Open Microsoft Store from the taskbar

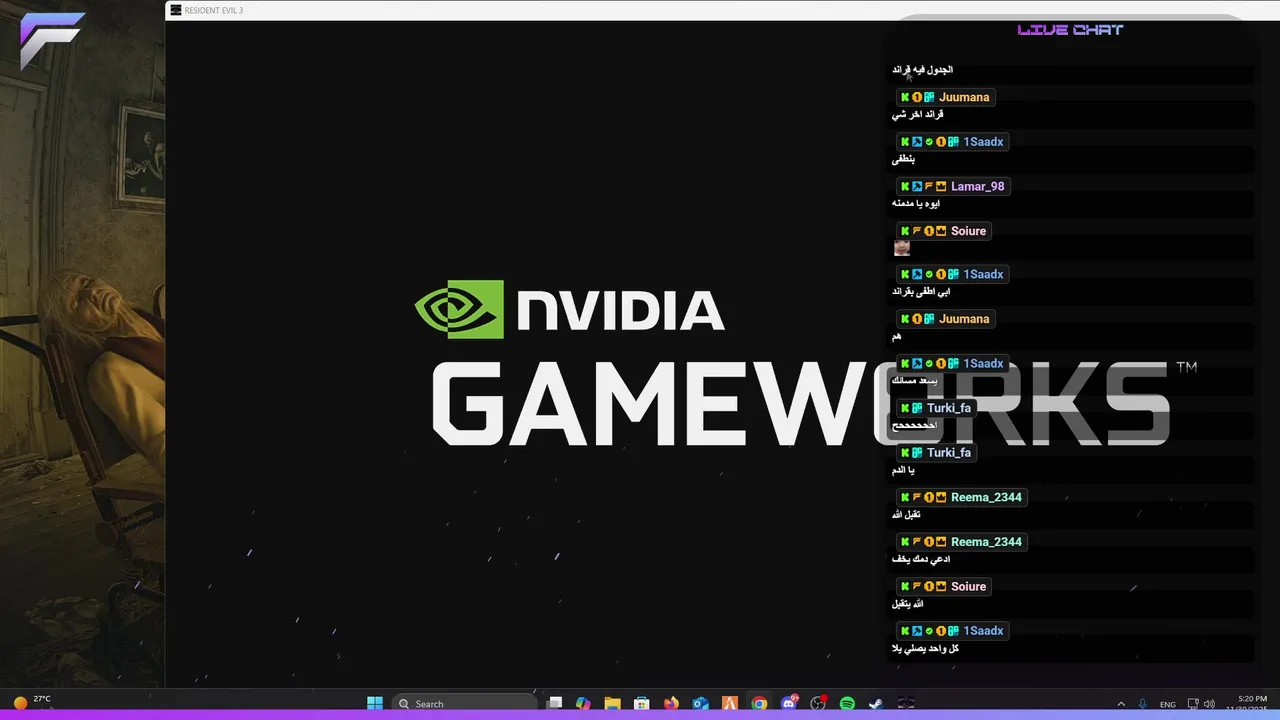pyautogui.click(x=642, y=703)
